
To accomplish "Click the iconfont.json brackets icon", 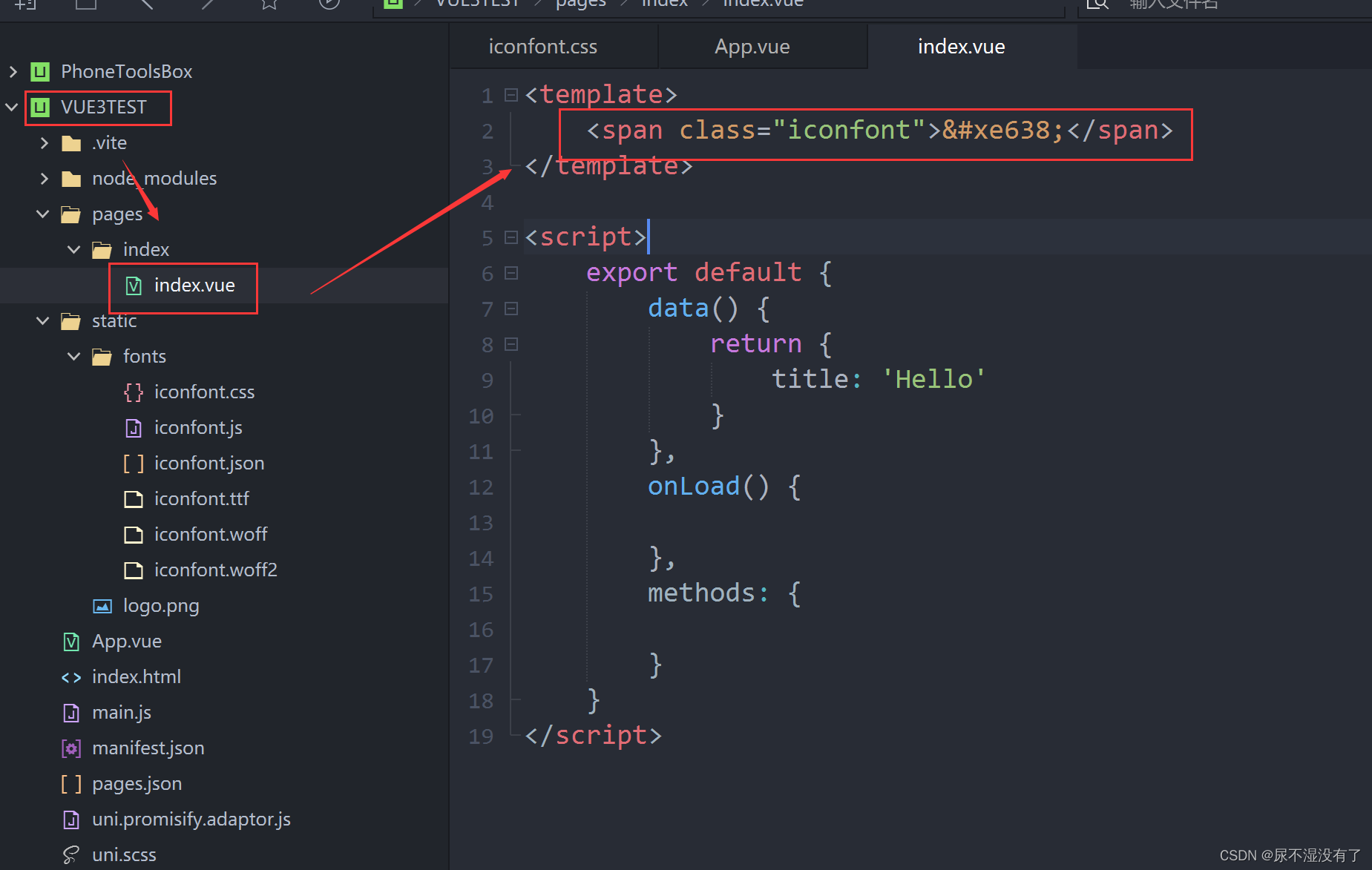I will (134, 464).
